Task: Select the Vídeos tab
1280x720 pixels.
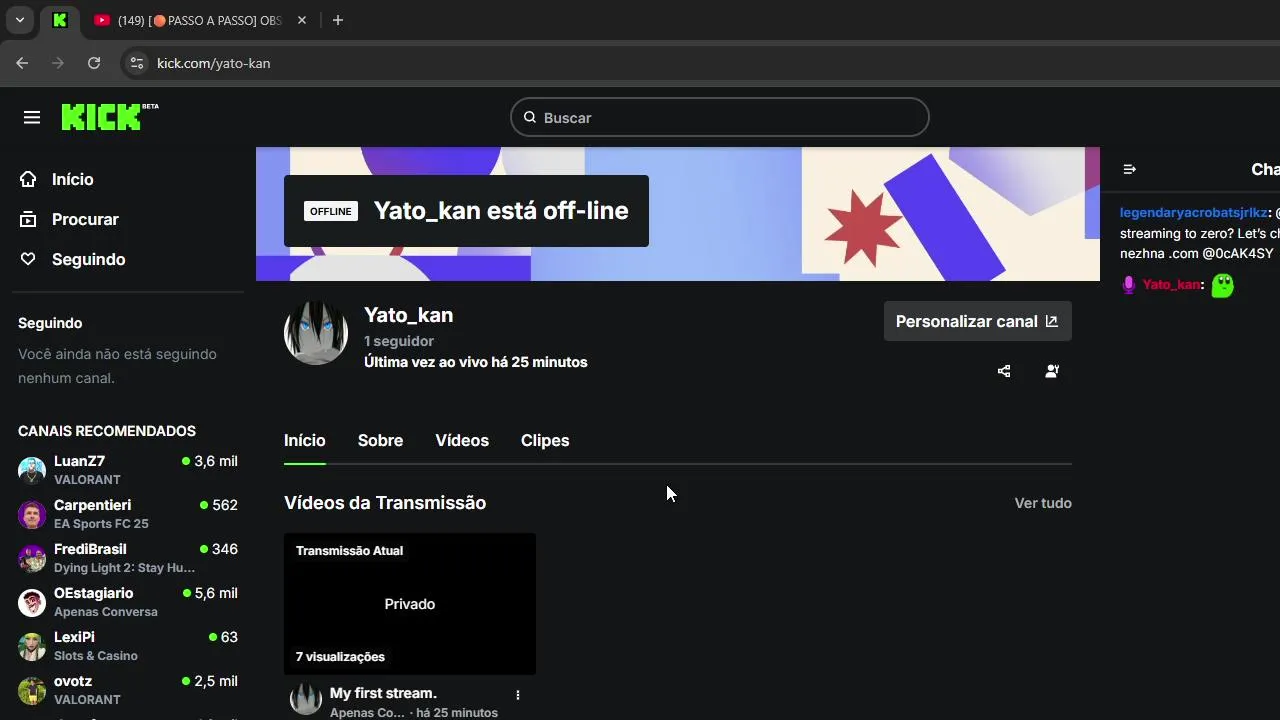Action: [462, 441]
